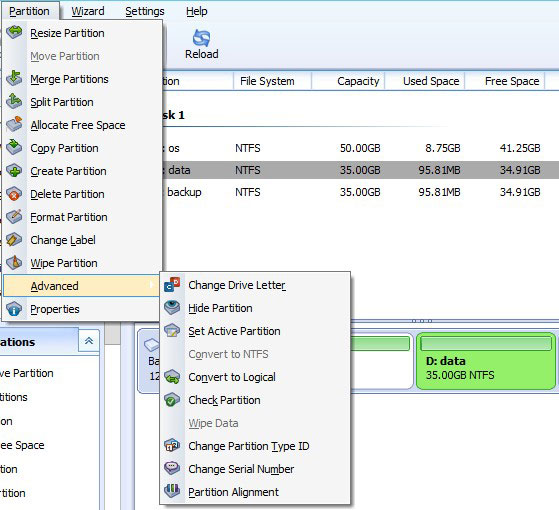Image resolution: width=559 pixels, height=510 pixels.
Task: Sort by Used Space column header
Action: [x=425, y=81]
